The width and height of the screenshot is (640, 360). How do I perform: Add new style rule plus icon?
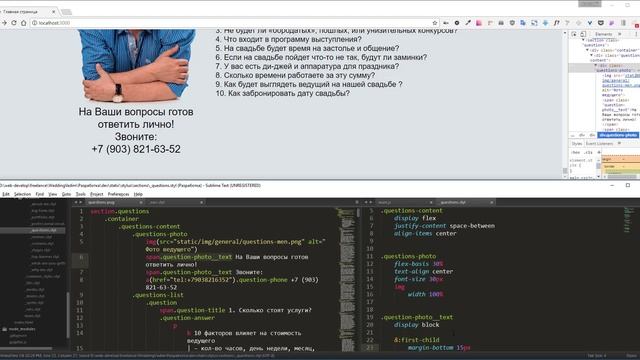click(x=599, y=153)
